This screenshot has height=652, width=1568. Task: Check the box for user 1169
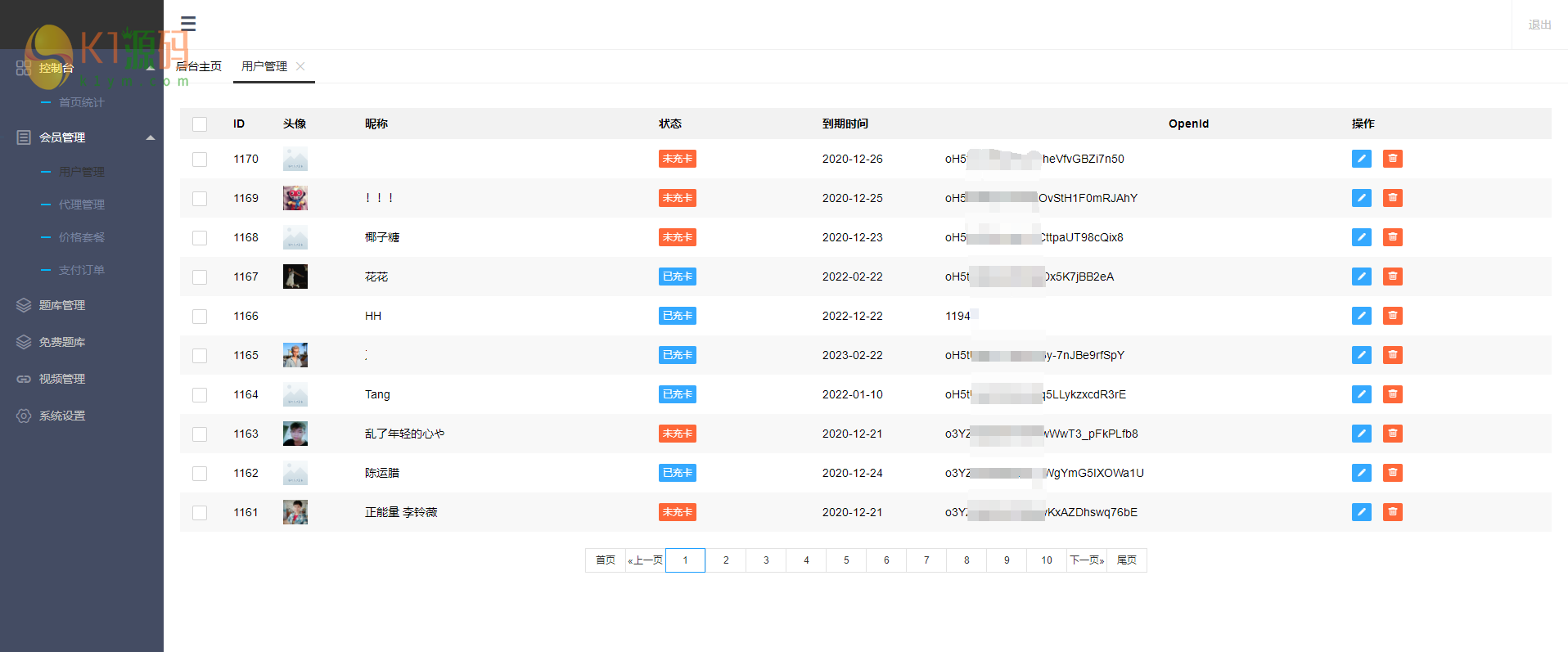tap(200, 199)
